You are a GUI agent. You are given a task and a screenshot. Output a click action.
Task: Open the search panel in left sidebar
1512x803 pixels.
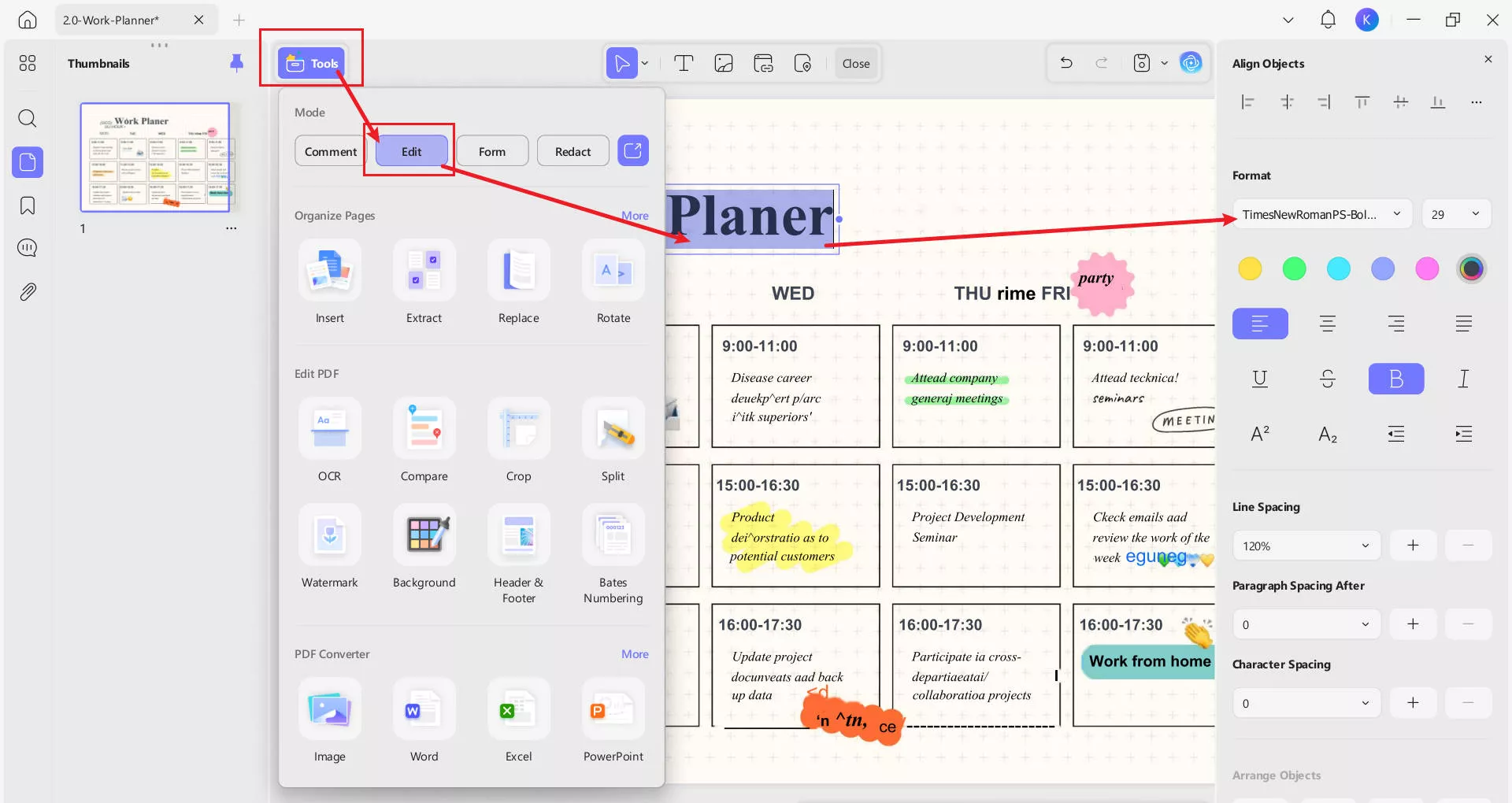click(28, 119)
